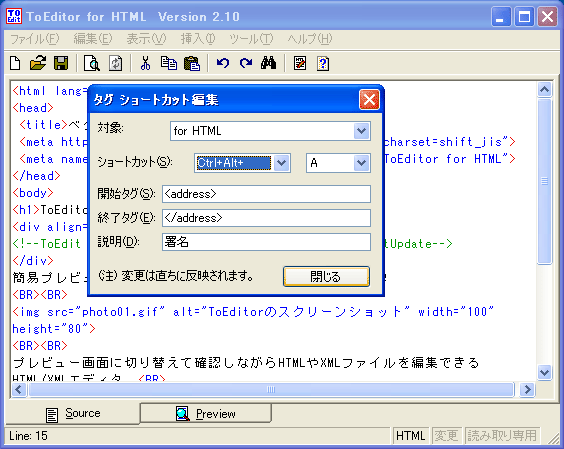Viewport: 564px width, 449px height.
Task: Click the </div> line in the editor
Action: coord(33,260)
